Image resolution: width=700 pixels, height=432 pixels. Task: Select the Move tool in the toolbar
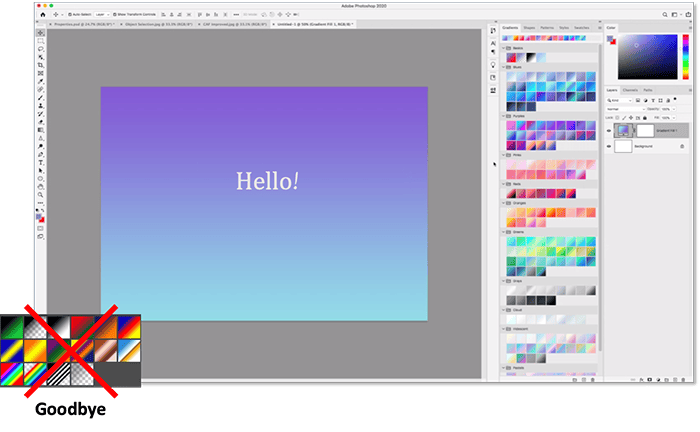pyautogui.click(x=40, y=31)
